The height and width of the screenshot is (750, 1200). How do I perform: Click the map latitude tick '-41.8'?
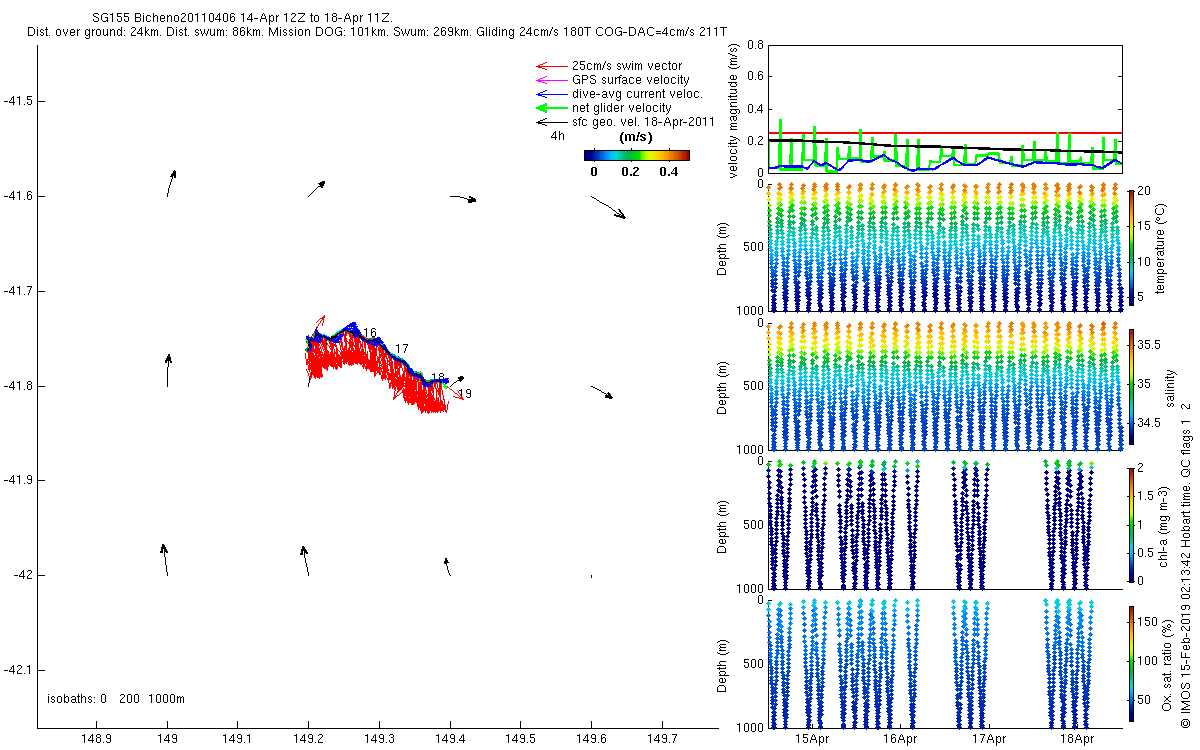18,386
